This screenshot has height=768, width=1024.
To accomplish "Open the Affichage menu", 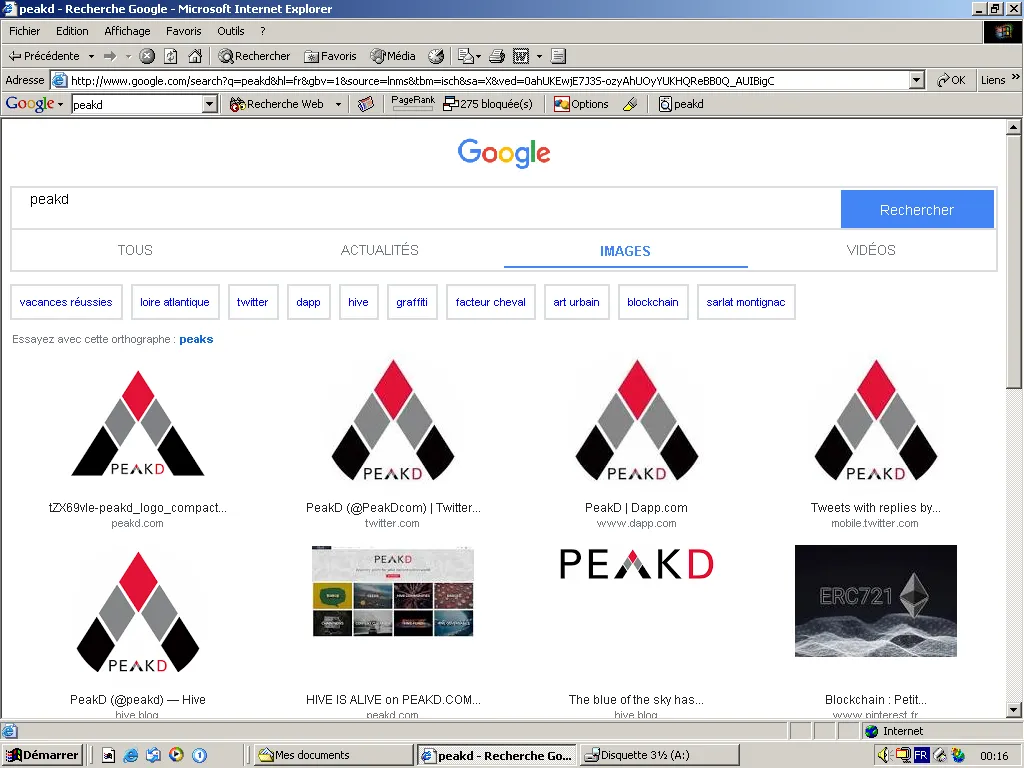I will (x=127, y=31).
